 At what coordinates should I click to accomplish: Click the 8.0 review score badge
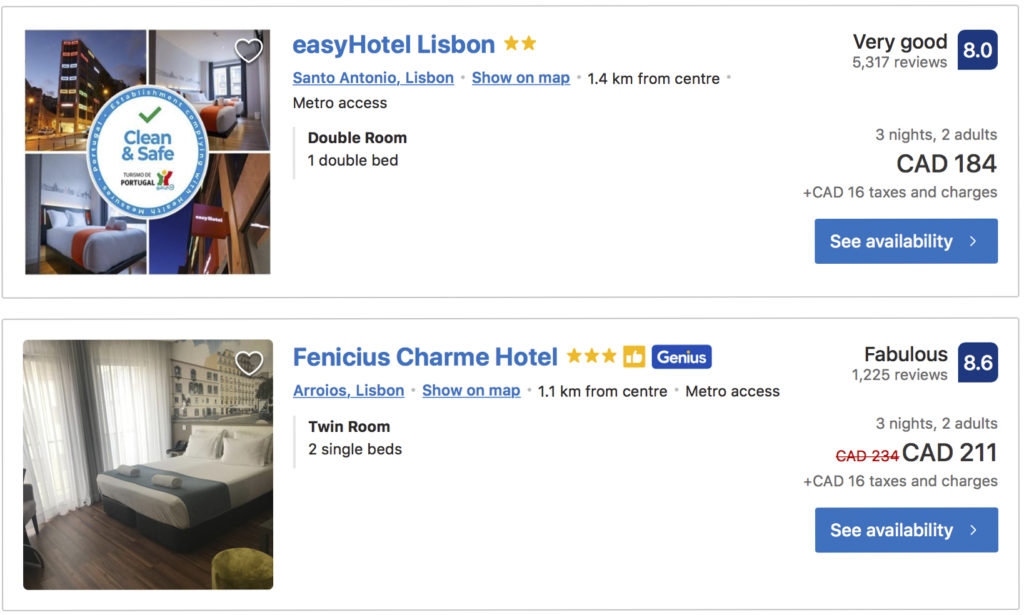[976, 49]
